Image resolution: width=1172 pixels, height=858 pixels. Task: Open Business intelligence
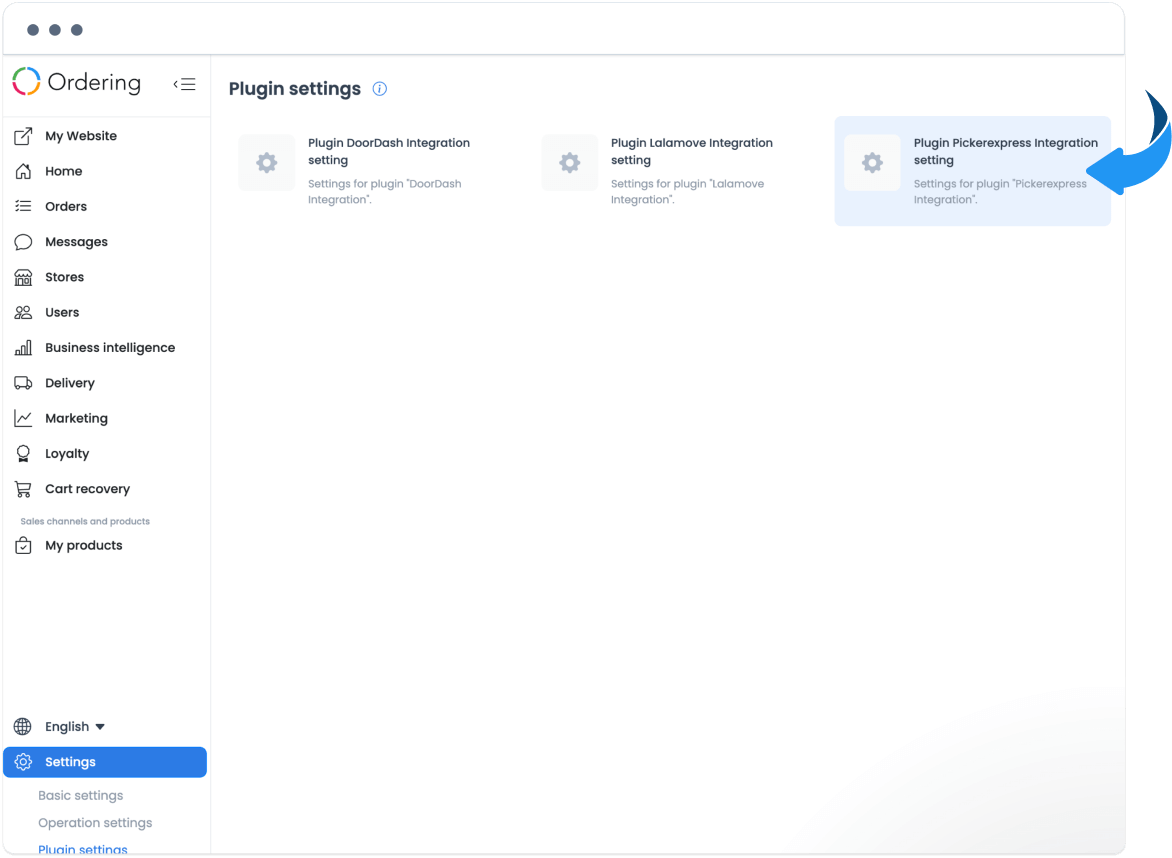(x=110, y=348)
